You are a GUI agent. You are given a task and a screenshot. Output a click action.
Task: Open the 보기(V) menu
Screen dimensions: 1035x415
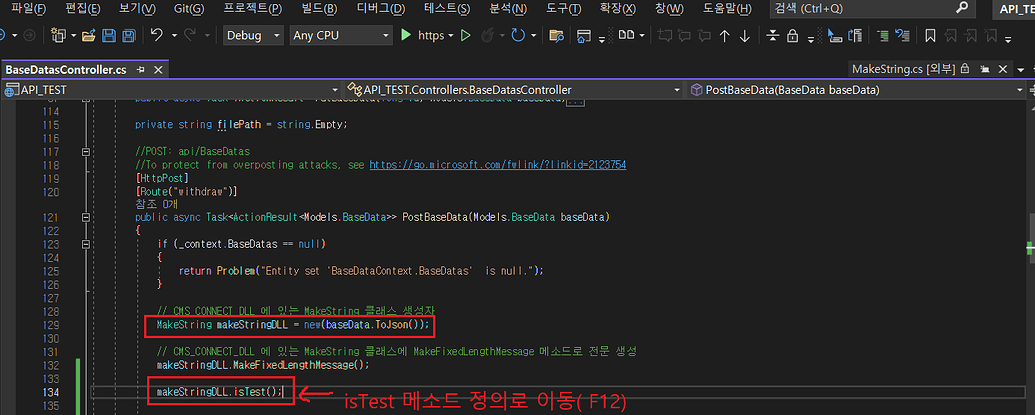(137, 9)
